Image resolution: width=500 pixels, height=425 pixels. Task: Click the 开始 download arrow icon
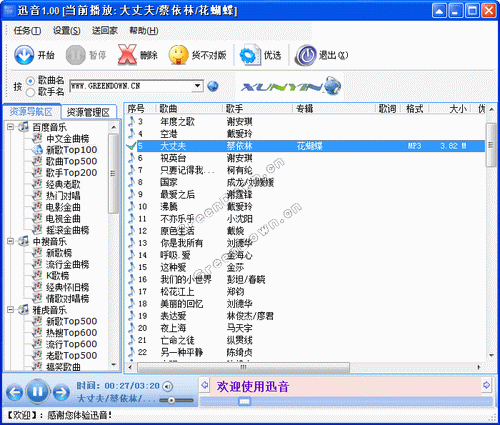[x=24, y=55]
